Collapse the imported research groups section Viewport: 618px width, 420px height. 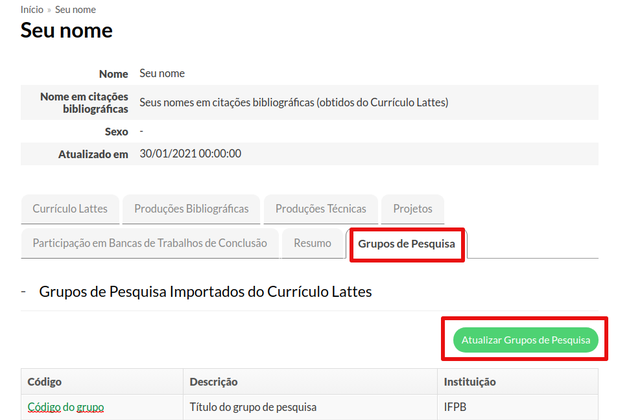(23, 292)
